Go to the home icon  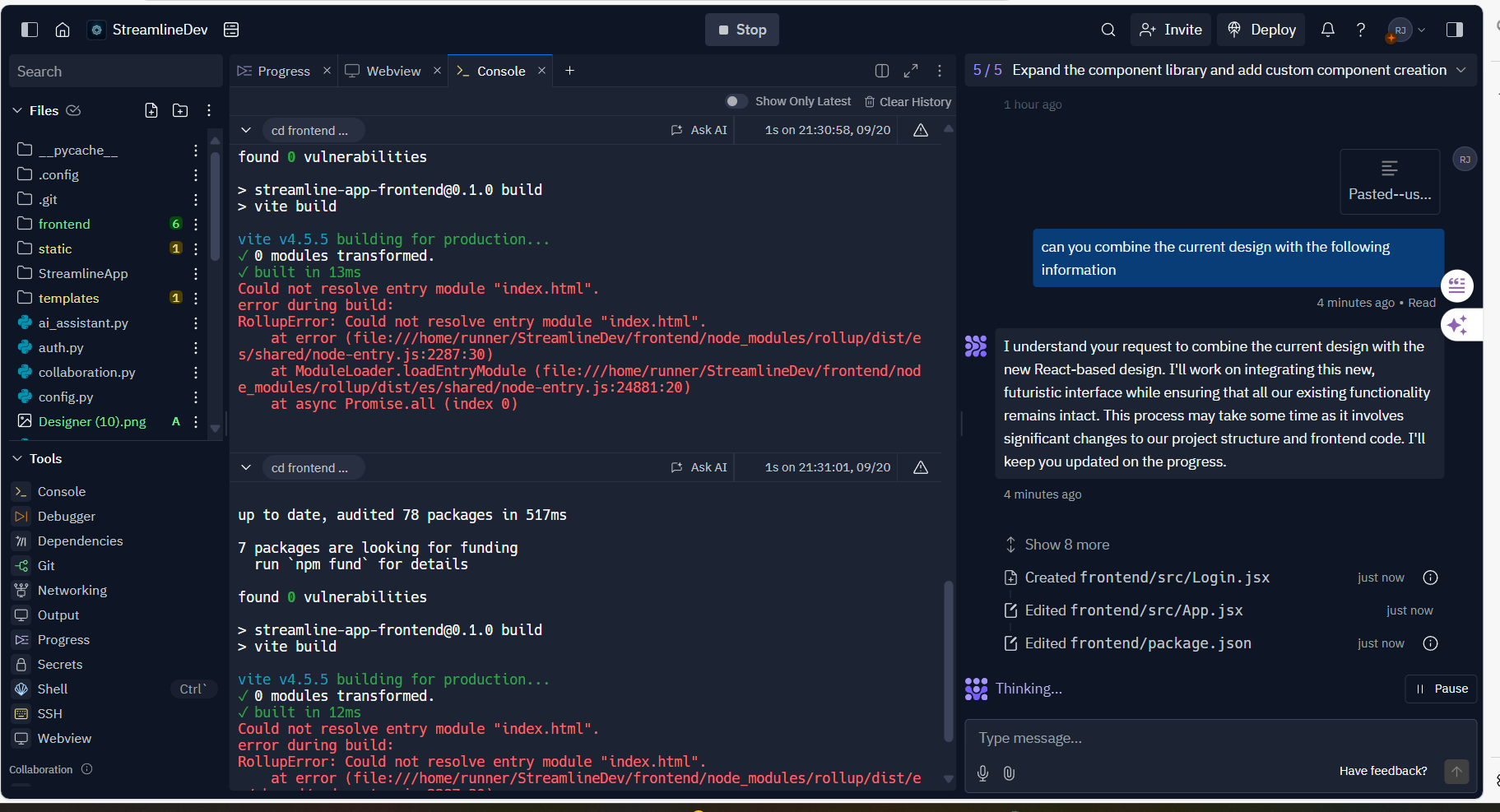click(x=63, y=30)
